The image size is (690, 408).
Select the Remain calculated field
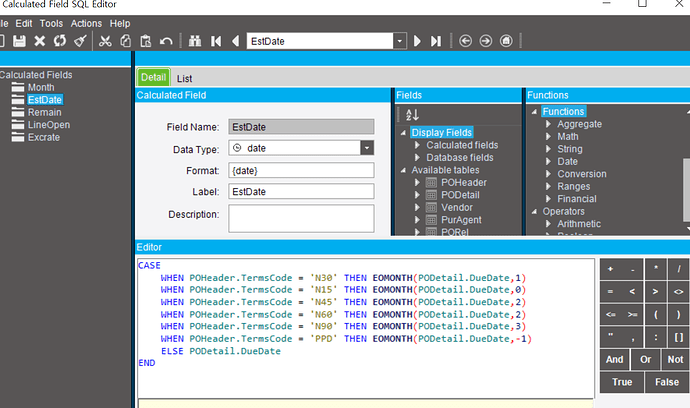[x=45, y=112]
